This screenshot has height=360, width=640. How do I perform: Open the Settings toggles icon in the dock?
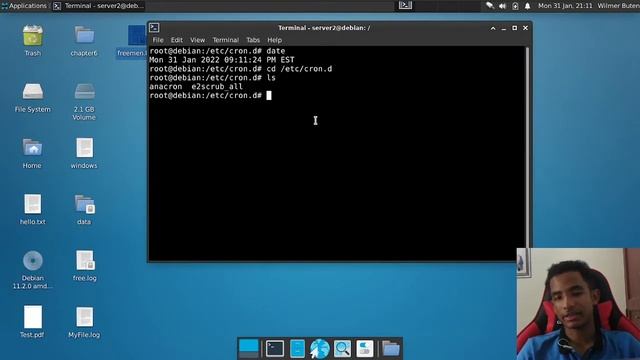[x=364, y=349]
